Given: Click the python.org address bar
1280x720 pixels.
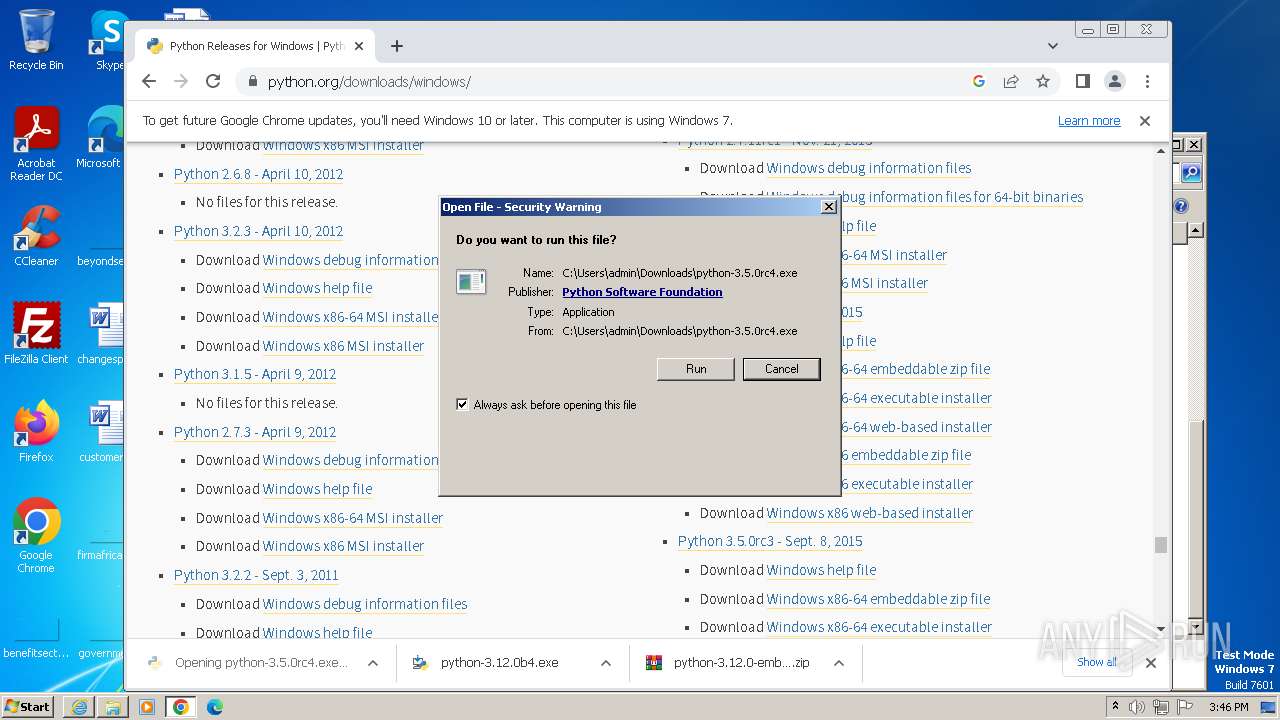Looking at the screenshot, I should [600, 82].
